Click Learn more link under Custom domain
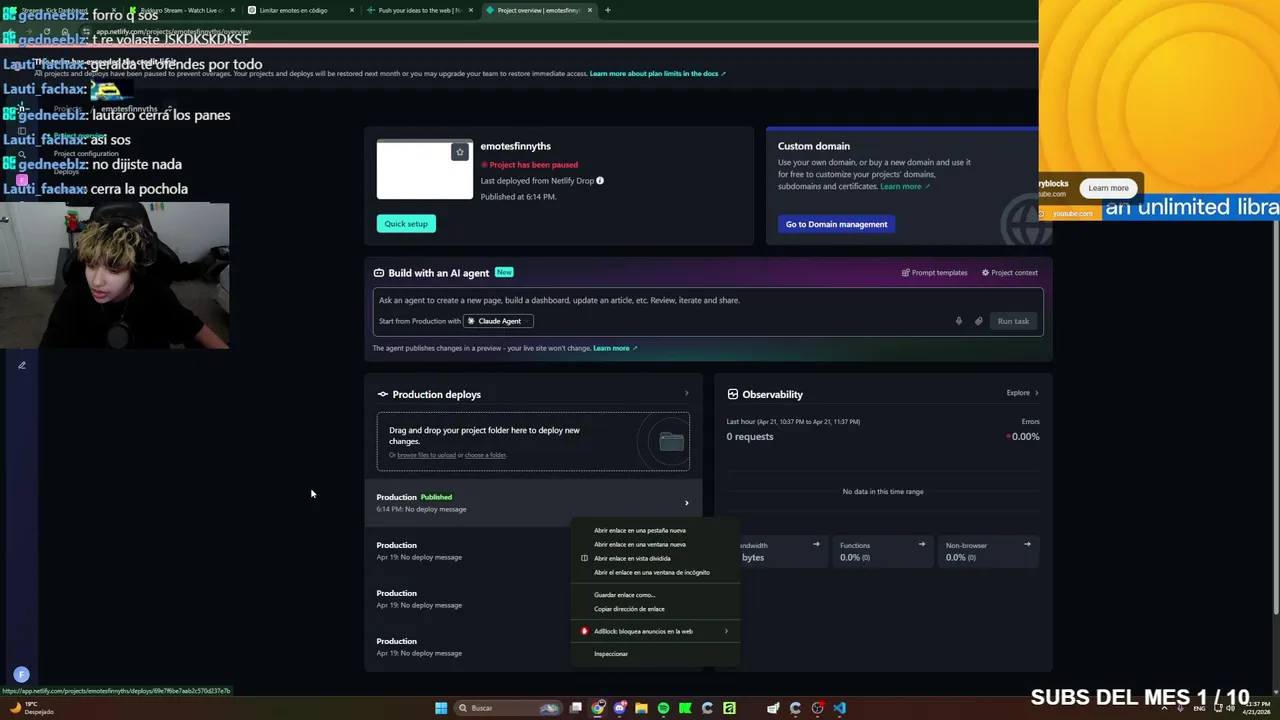This screenshot has width=1280, height=720. 904,186
